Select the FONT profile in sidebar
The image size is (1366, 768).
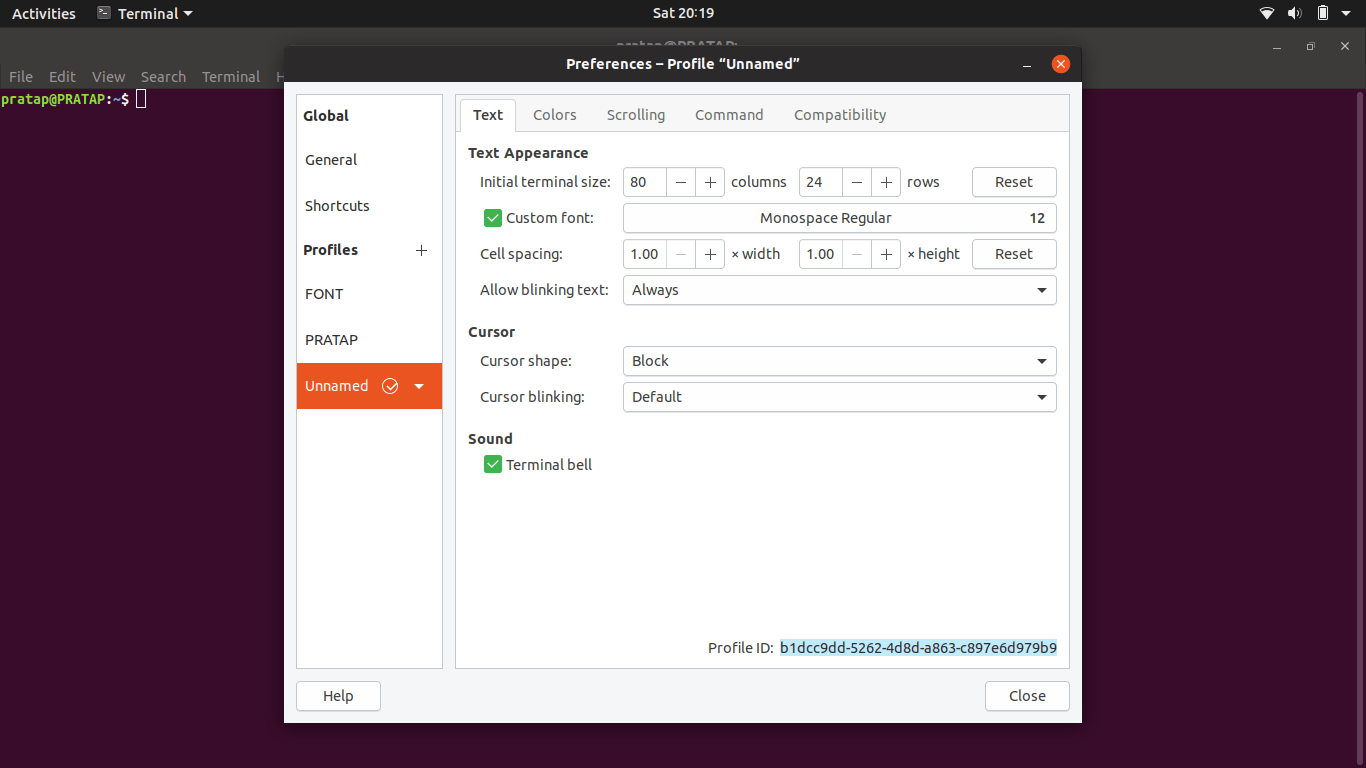point(323,293)
